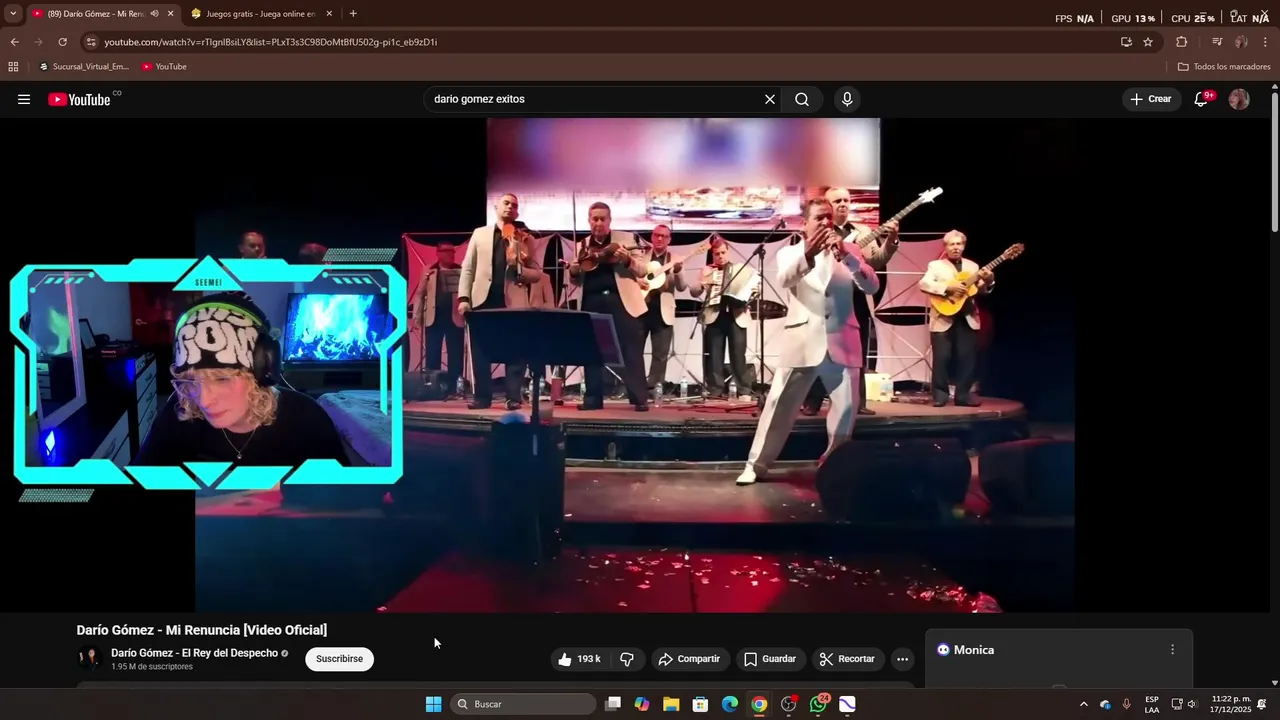Clip the video with Recortar
This screenshot has width=1280, height=720.
pyautogui.click(x=847, y=659)
